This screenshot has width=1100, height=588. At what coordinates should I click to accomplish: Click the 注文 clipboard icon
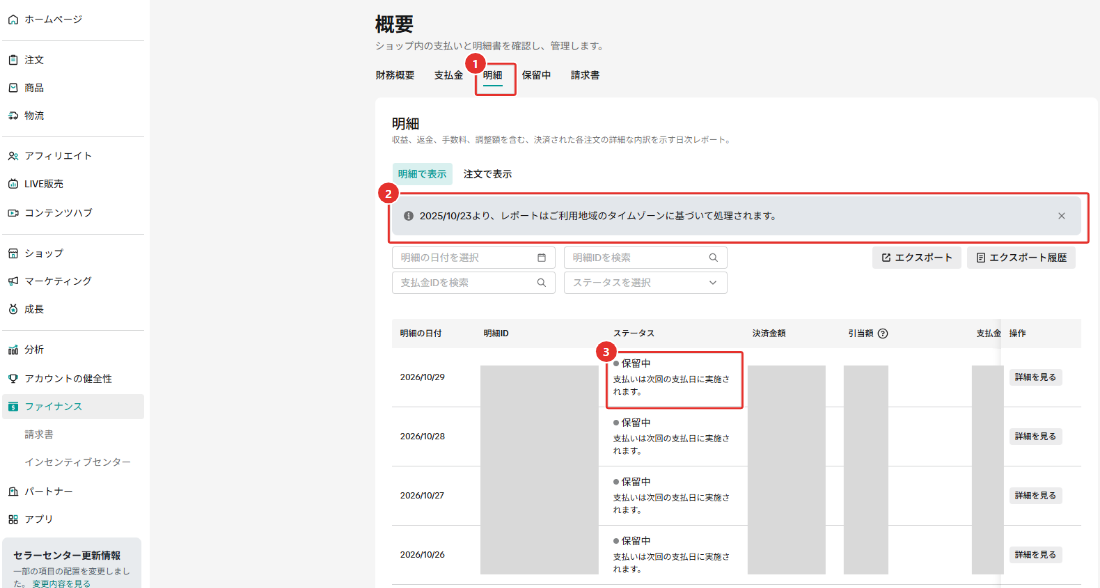(13, 60)
